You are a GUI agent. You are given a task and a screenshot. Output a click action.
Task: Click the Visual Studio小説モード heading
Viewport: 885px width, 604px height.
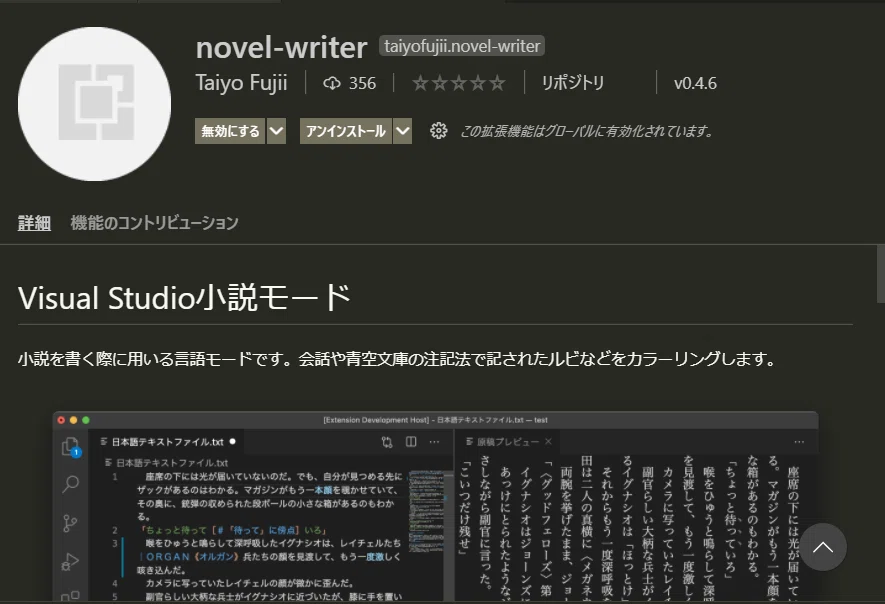185,297
